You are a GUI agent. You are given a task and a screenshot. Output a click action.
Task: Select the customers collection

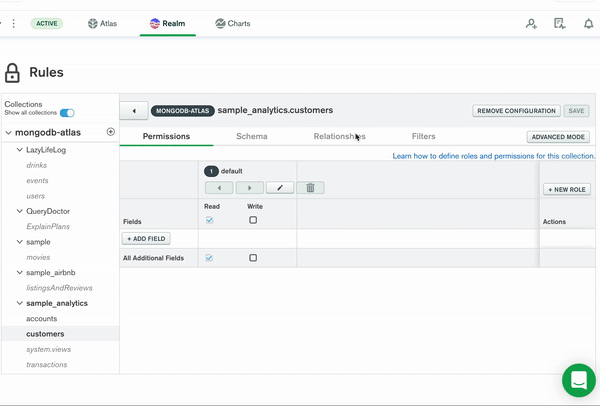(60, 334)
